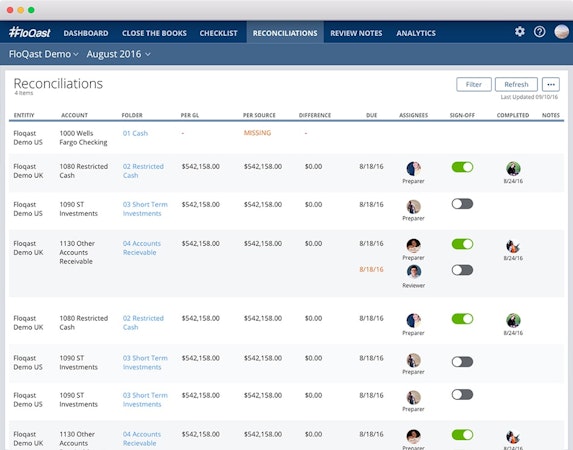Click the Reviewer avatar in 1130 Other Accounts row
This screenshot has height=450, width=573.
click(x=413, y=272)
